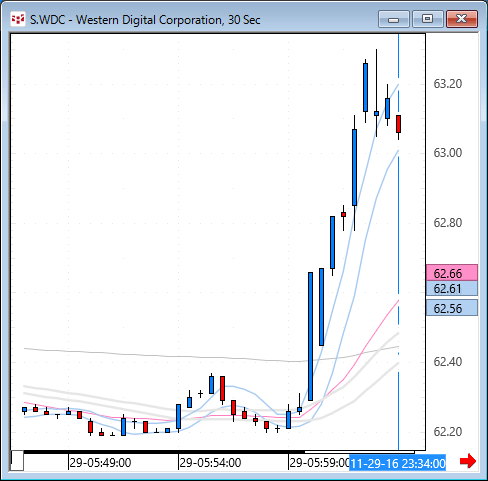Click the horizontal chart scrollbar
Image resolution: width=488 pixels, height=481 pixels.
219,452
